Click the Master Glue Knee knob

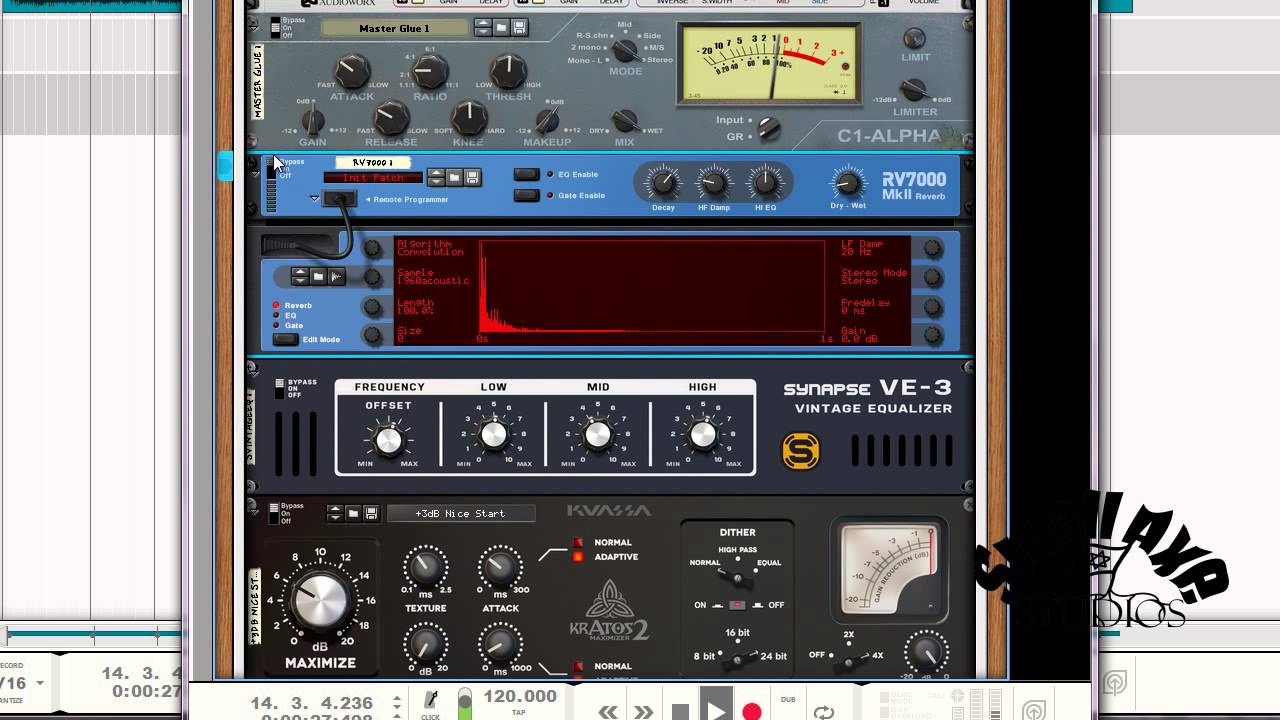pos(468,118)
